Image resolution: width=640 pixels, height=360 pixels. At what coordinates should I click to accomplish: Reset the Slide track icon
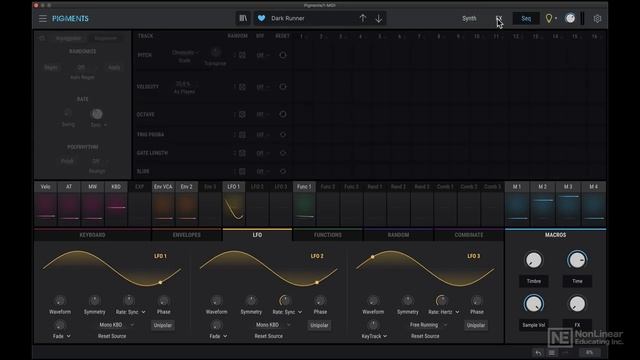point(282,171)
